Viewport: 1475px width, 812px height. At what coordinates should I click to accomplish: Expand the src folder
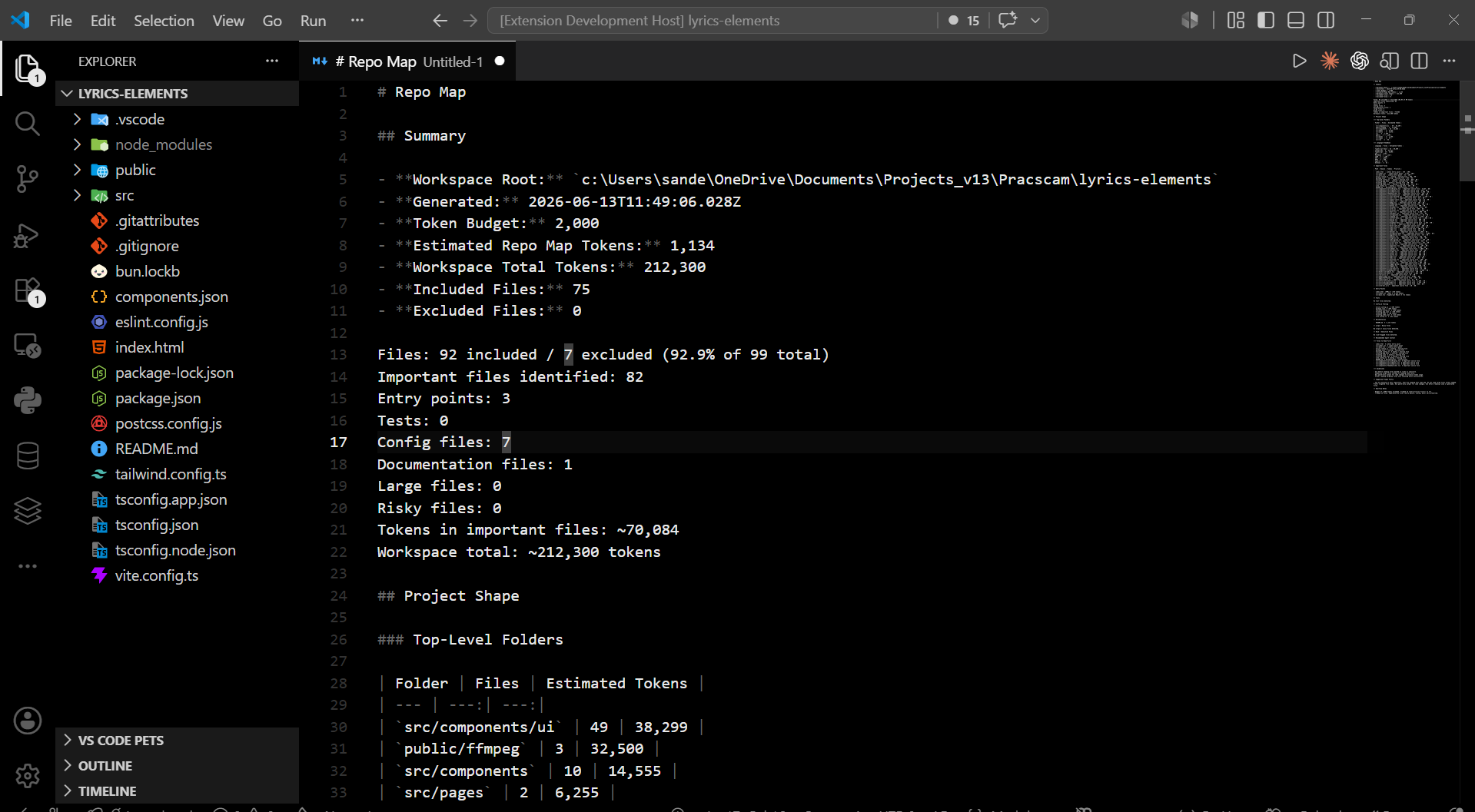pyautogui.click(x=177, y=195)
